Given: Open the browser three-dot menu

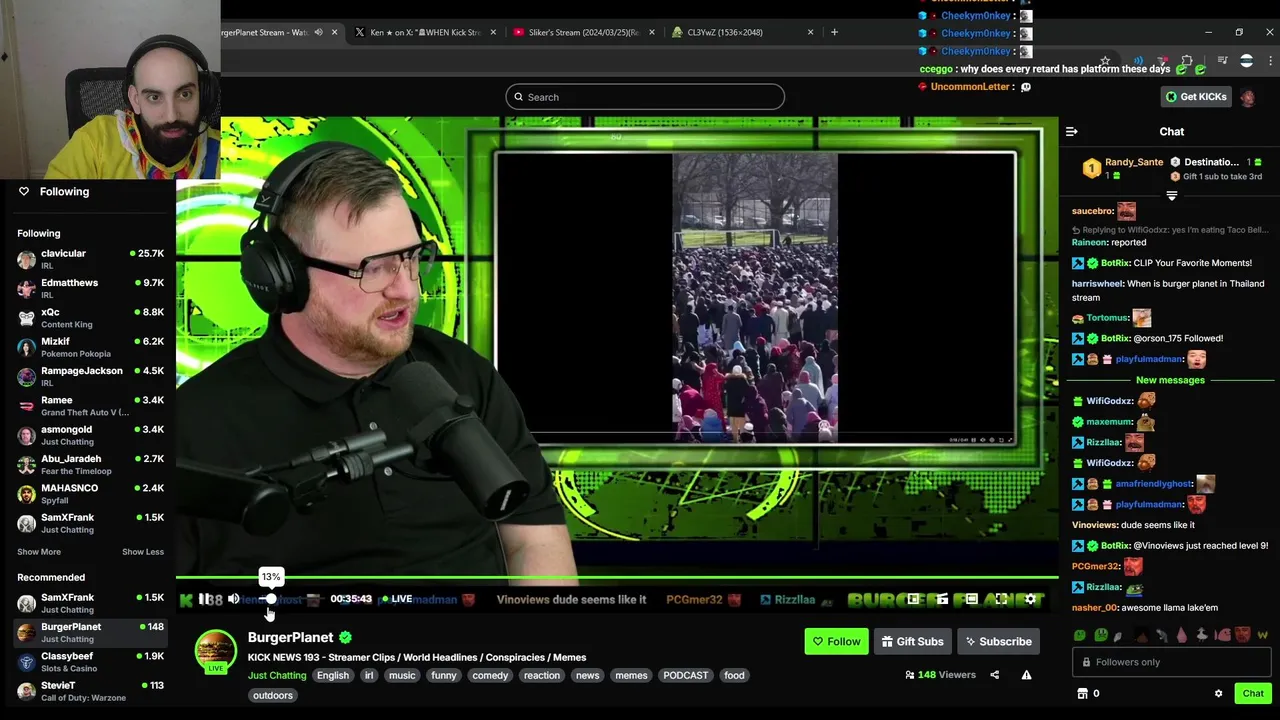Looking at the screenshot, I should point(1271,61).
